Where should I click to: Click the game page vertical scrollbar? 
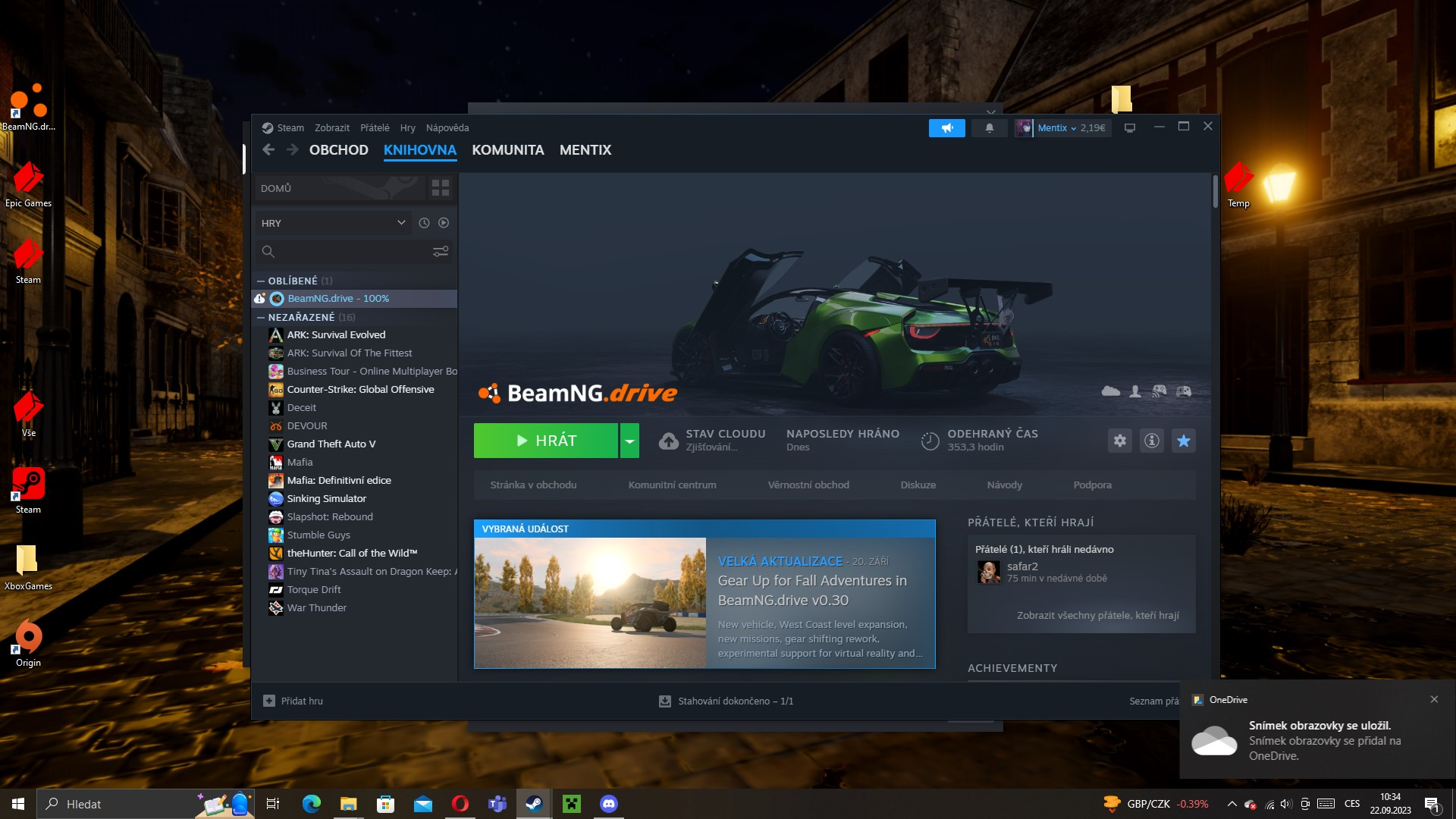tap(1216, 192)
